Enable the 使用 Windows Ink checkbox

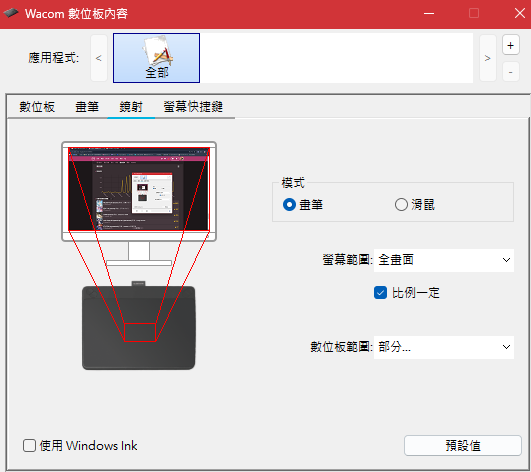pyautogui.click(x=29, y=446)
